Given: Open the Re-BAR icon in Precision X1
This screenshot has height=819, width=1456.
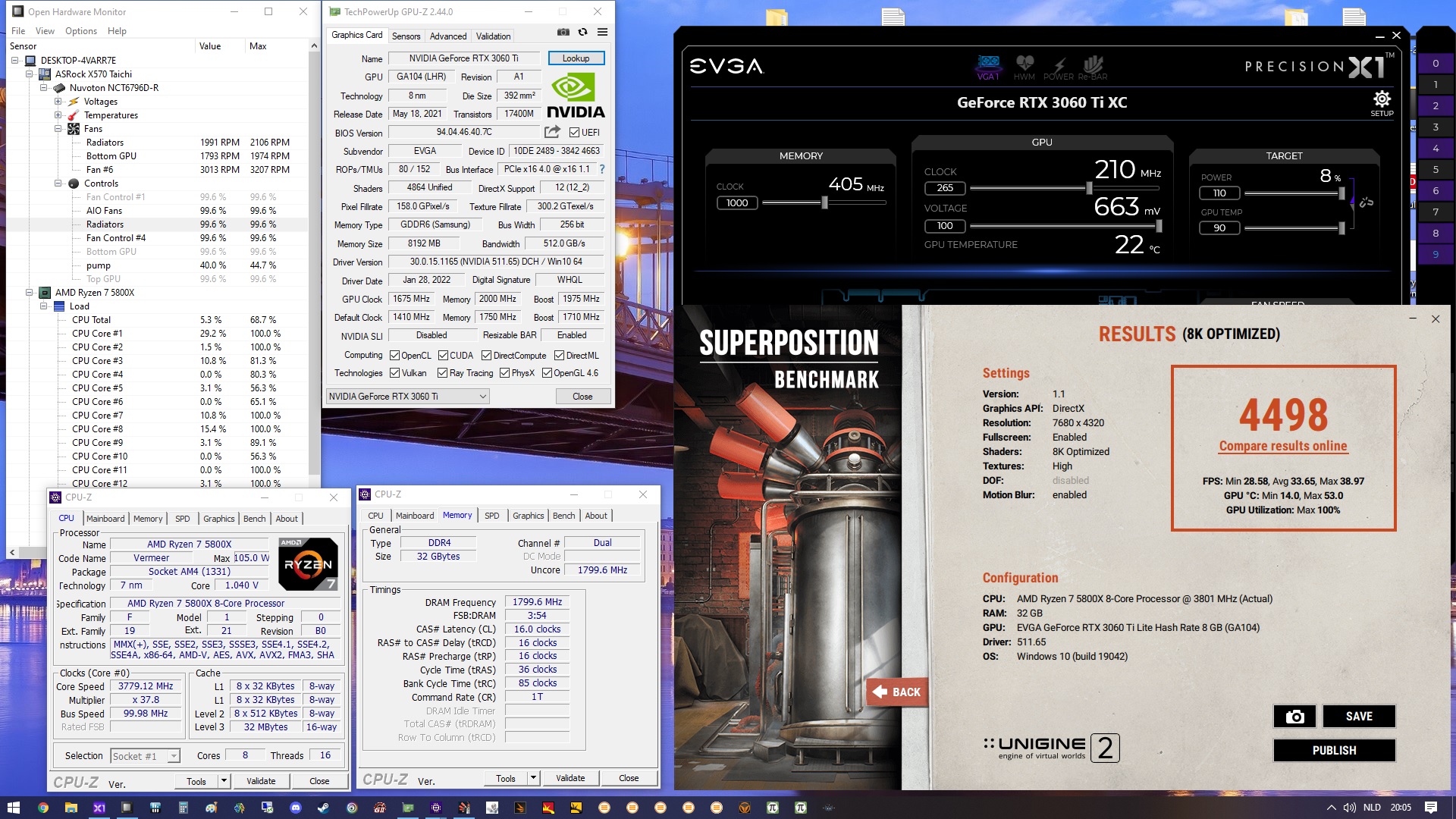Looking at the screenshot, I should 1093,67.
